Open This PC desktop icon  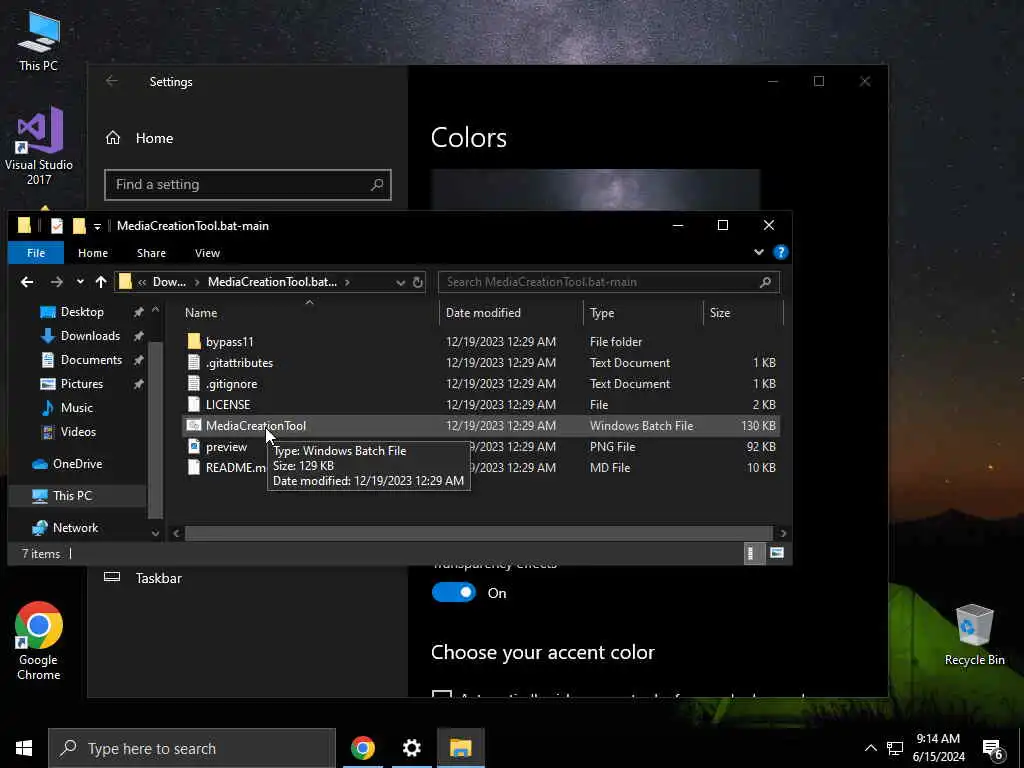(x=39, y=40)
